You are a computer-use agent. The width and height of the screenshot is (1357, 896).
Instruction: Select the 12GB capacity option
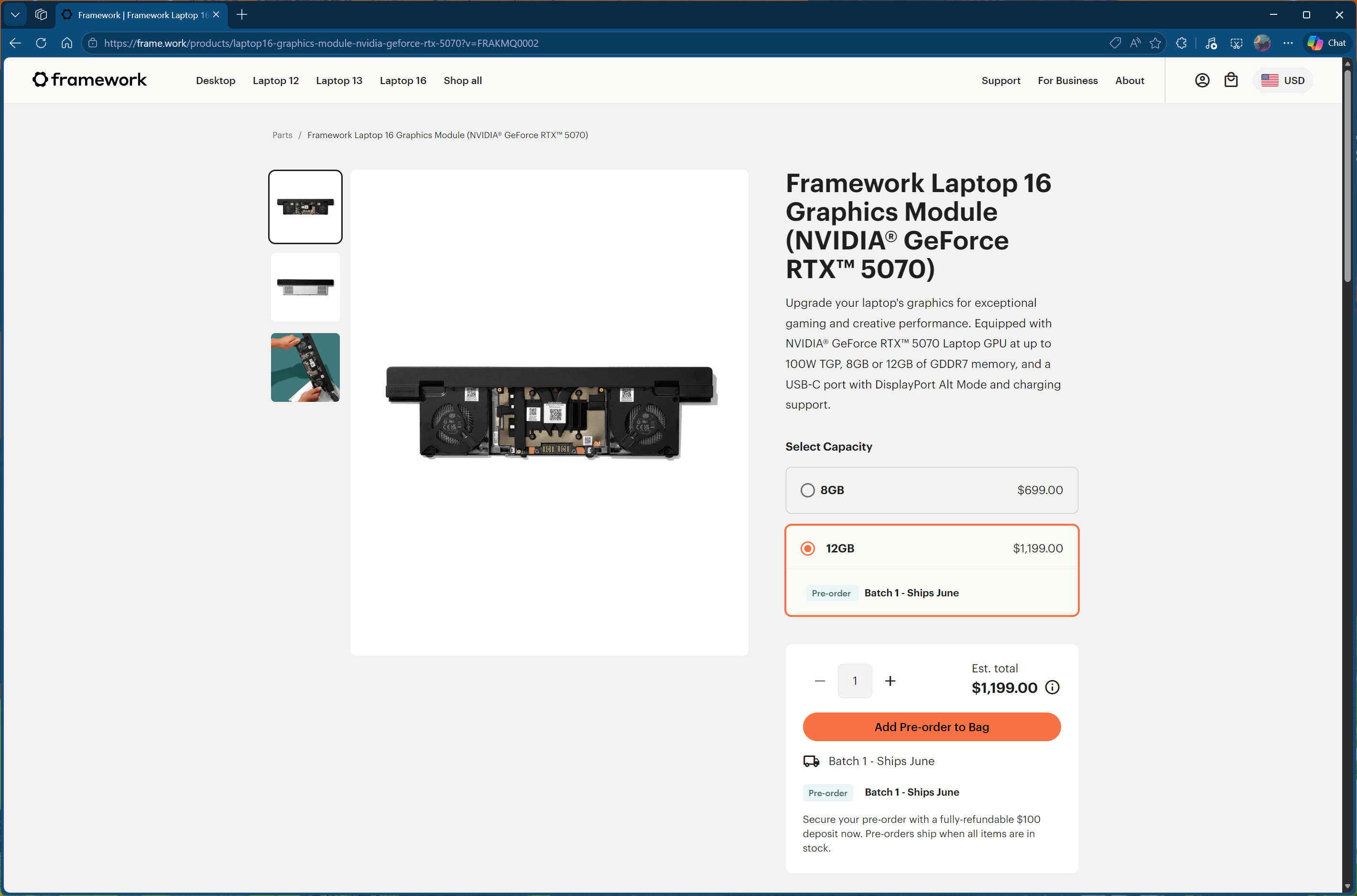(x=808, y=548)
